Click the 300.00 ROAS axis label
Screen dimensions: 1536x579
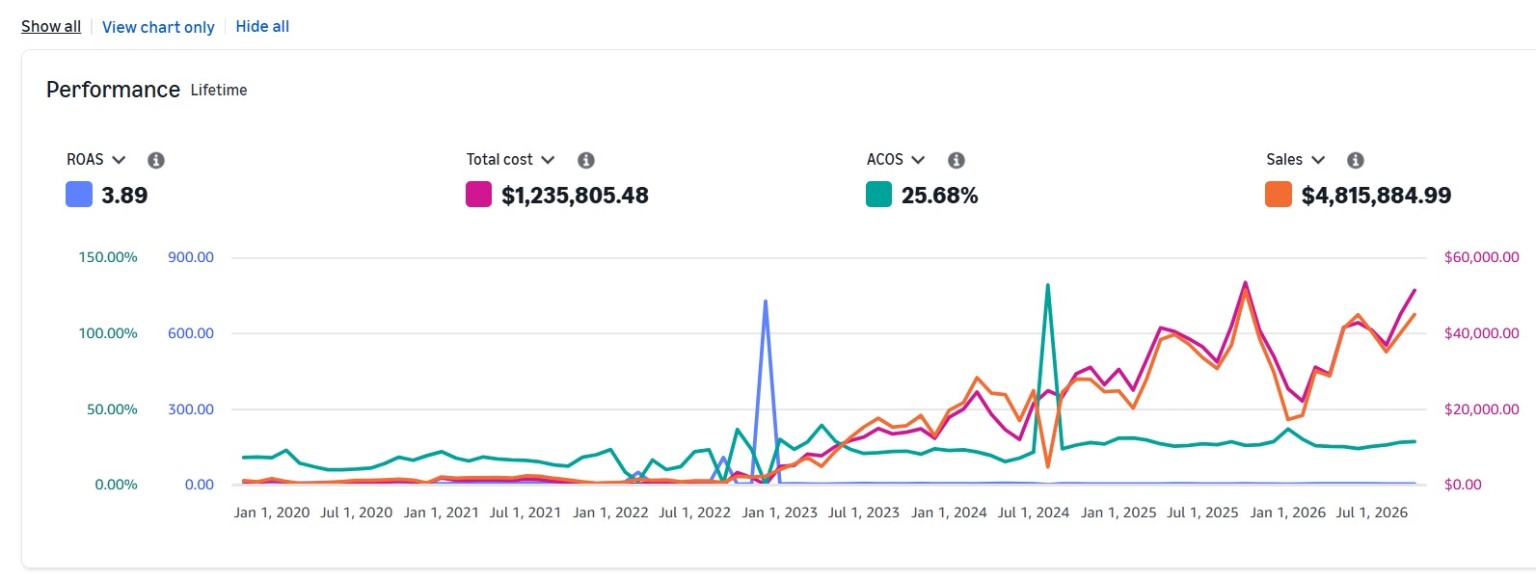[193, 409]
